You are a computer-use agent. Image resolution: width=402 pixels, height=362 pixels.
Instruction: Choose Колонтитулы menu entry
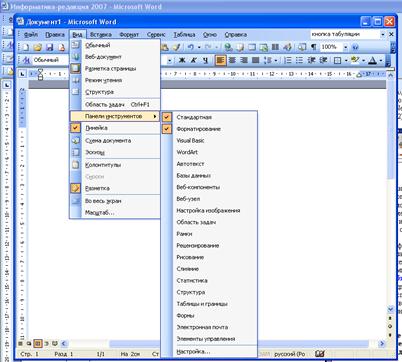click(x=115, y=165)
